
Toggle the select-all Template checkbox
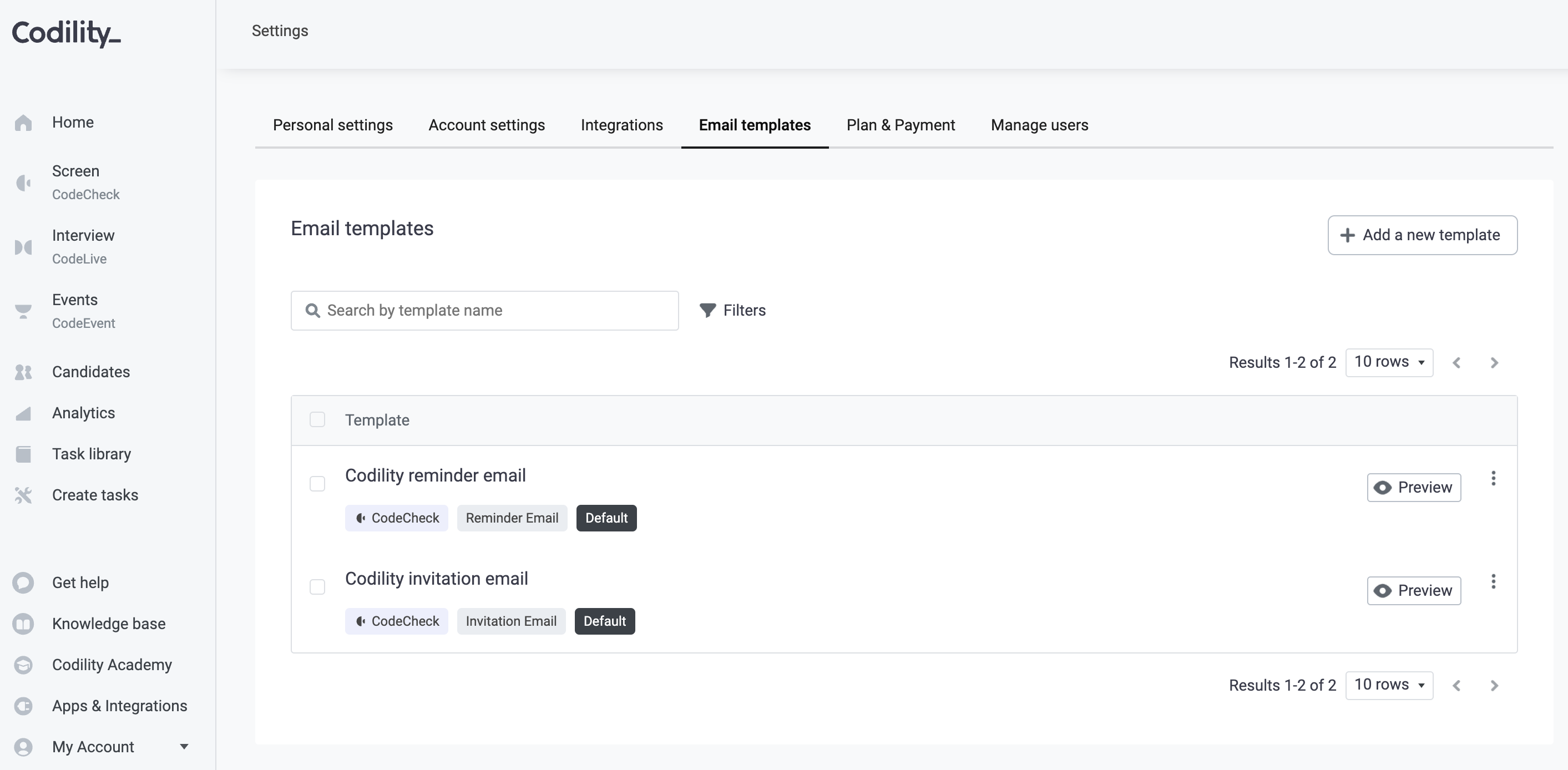pyautogui.click(x=317, y=419)
